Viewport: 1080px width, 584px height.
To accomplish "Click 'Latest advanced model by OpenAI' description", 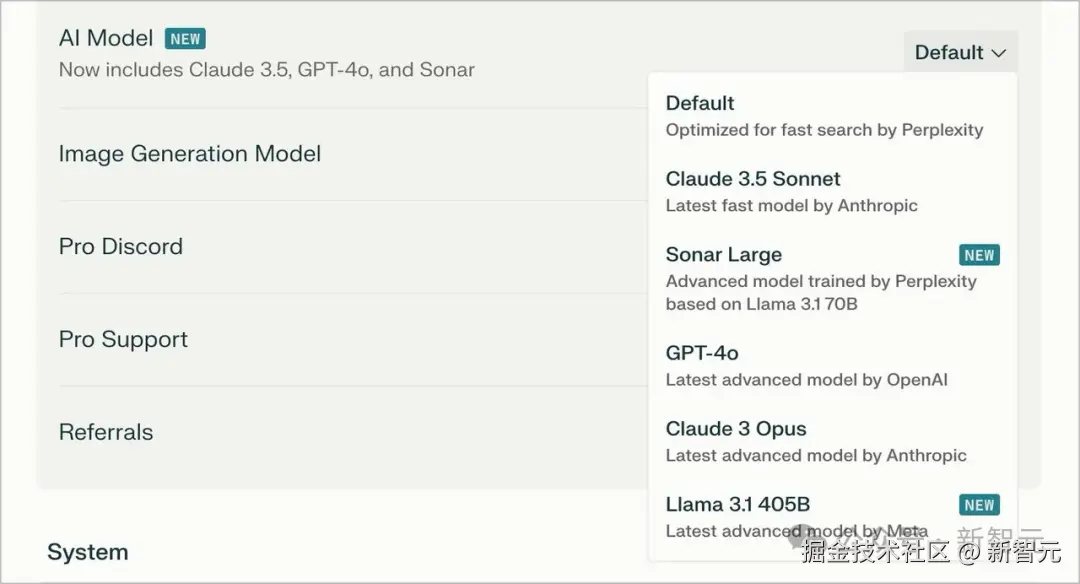I will click(806, 380).
